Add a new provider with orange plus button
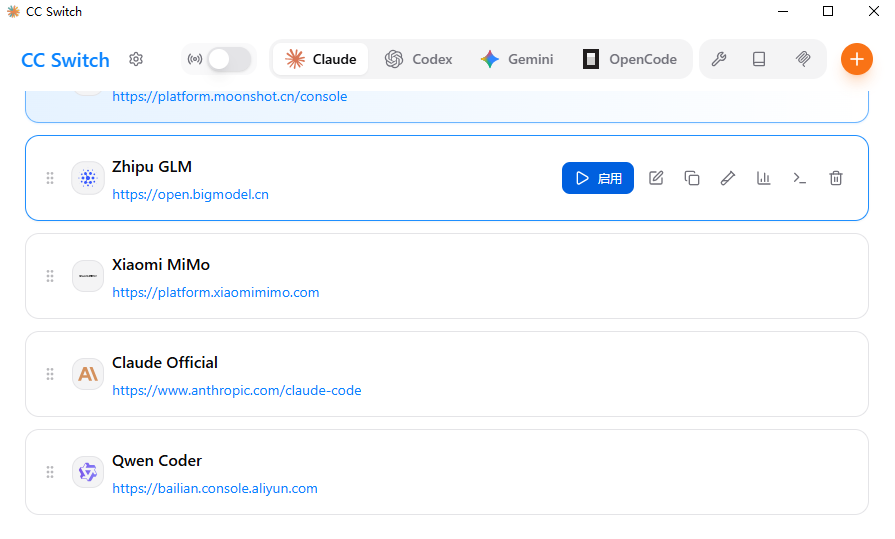 [857, 59]
